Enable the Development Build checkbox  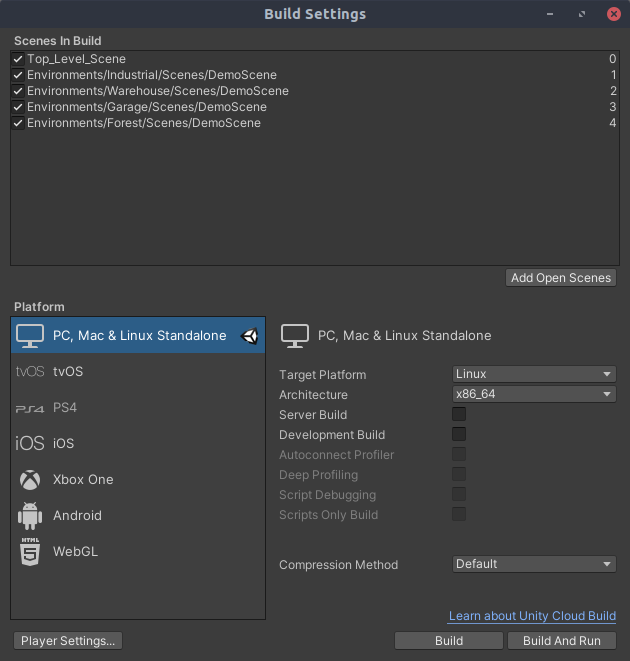pos(459,434)
